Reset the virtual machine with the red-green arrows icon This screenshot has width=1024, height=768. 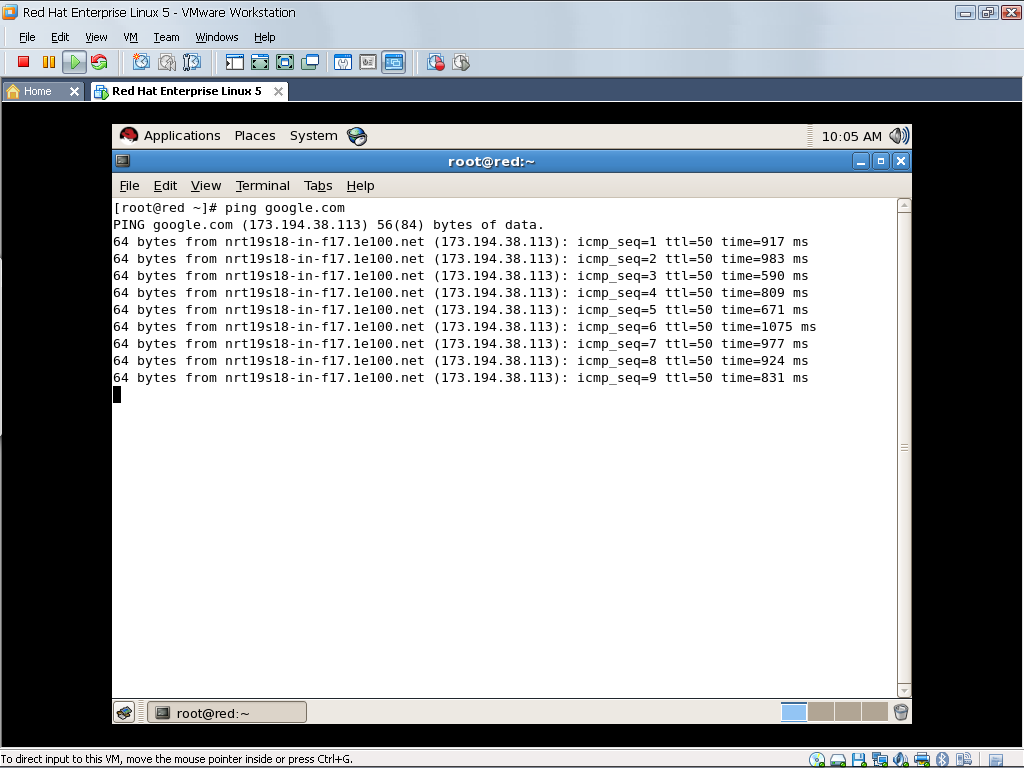pos(99,62)
